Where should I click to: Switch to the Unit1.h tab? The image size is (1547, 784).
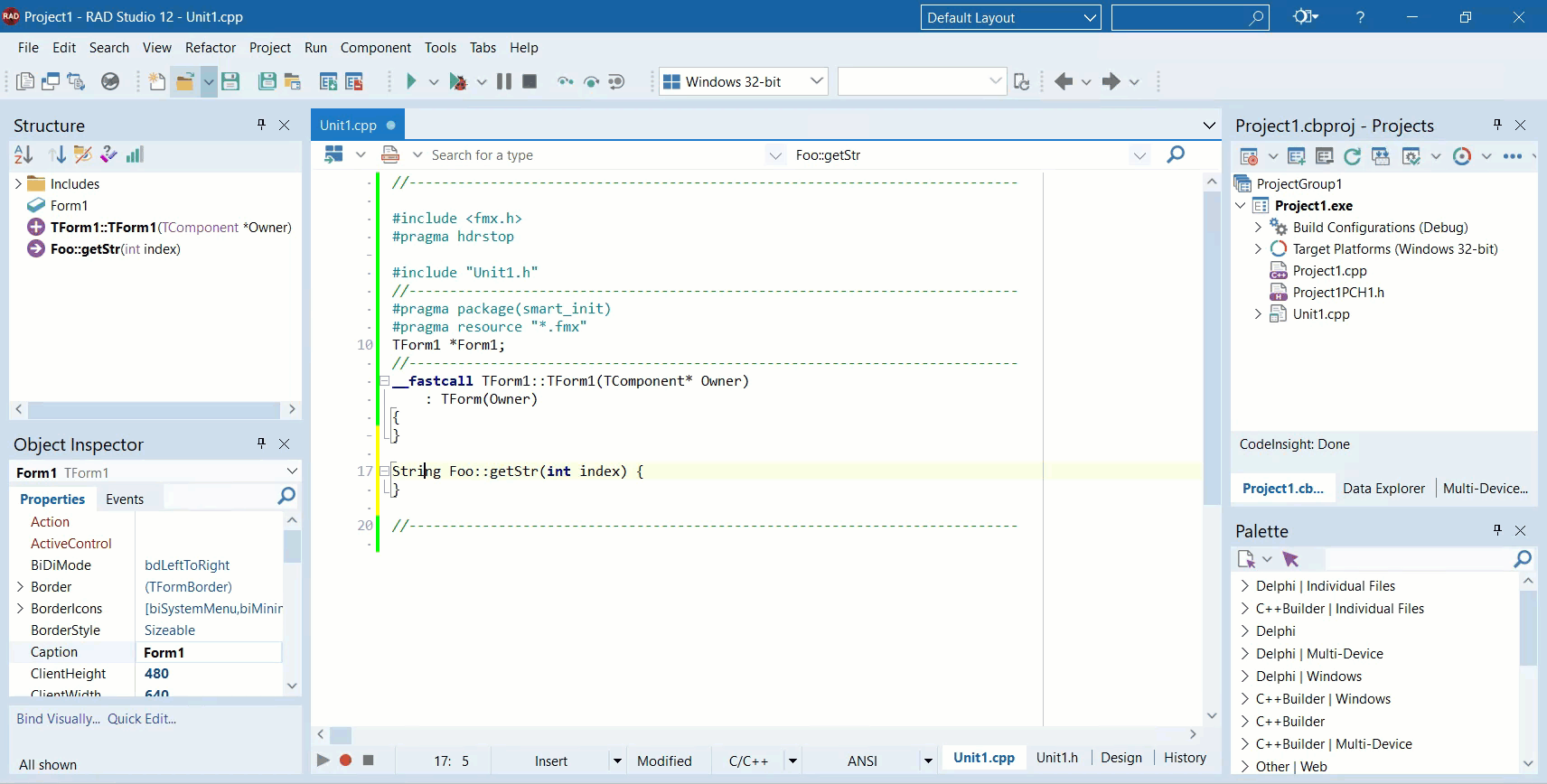(x=1057, y=757)
